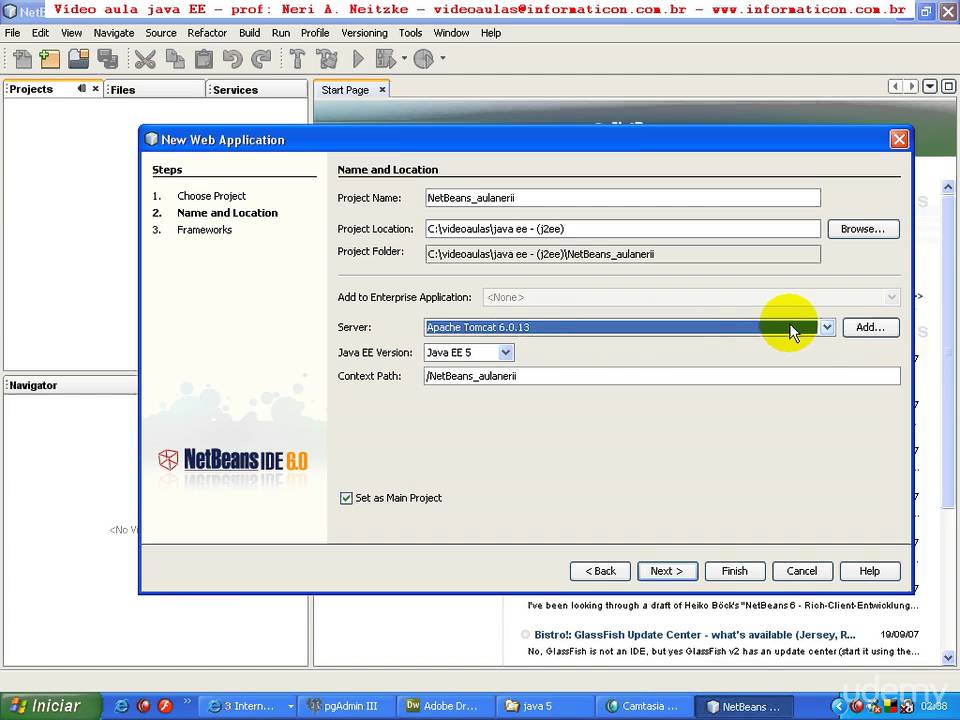This screenshot has width=960, height=720.
Task: Click the Browse... button
Action: (863, 229)
